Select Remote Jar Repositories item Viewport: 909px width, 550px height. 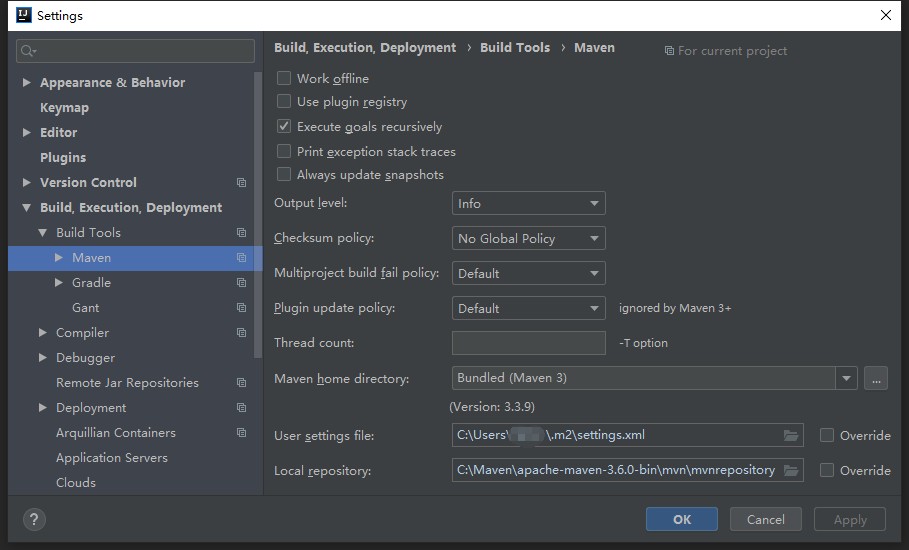click(x=127, y=383)
